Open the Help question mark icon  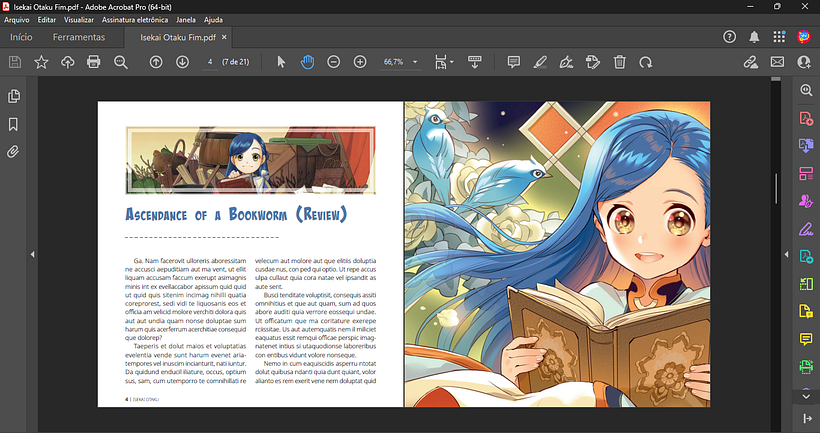point(730,37)
